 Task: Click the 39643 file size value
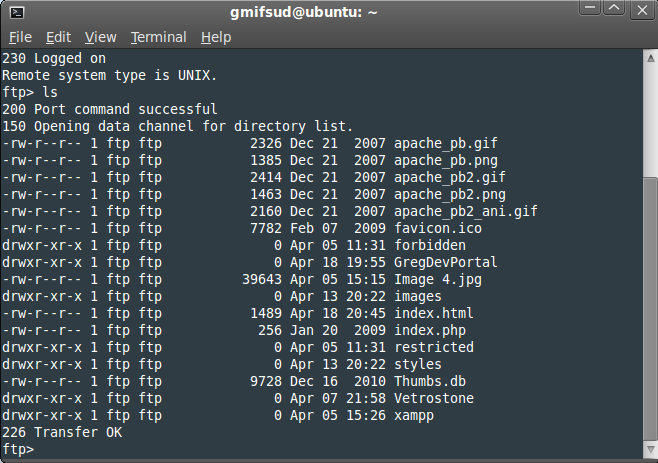(262, 280)
